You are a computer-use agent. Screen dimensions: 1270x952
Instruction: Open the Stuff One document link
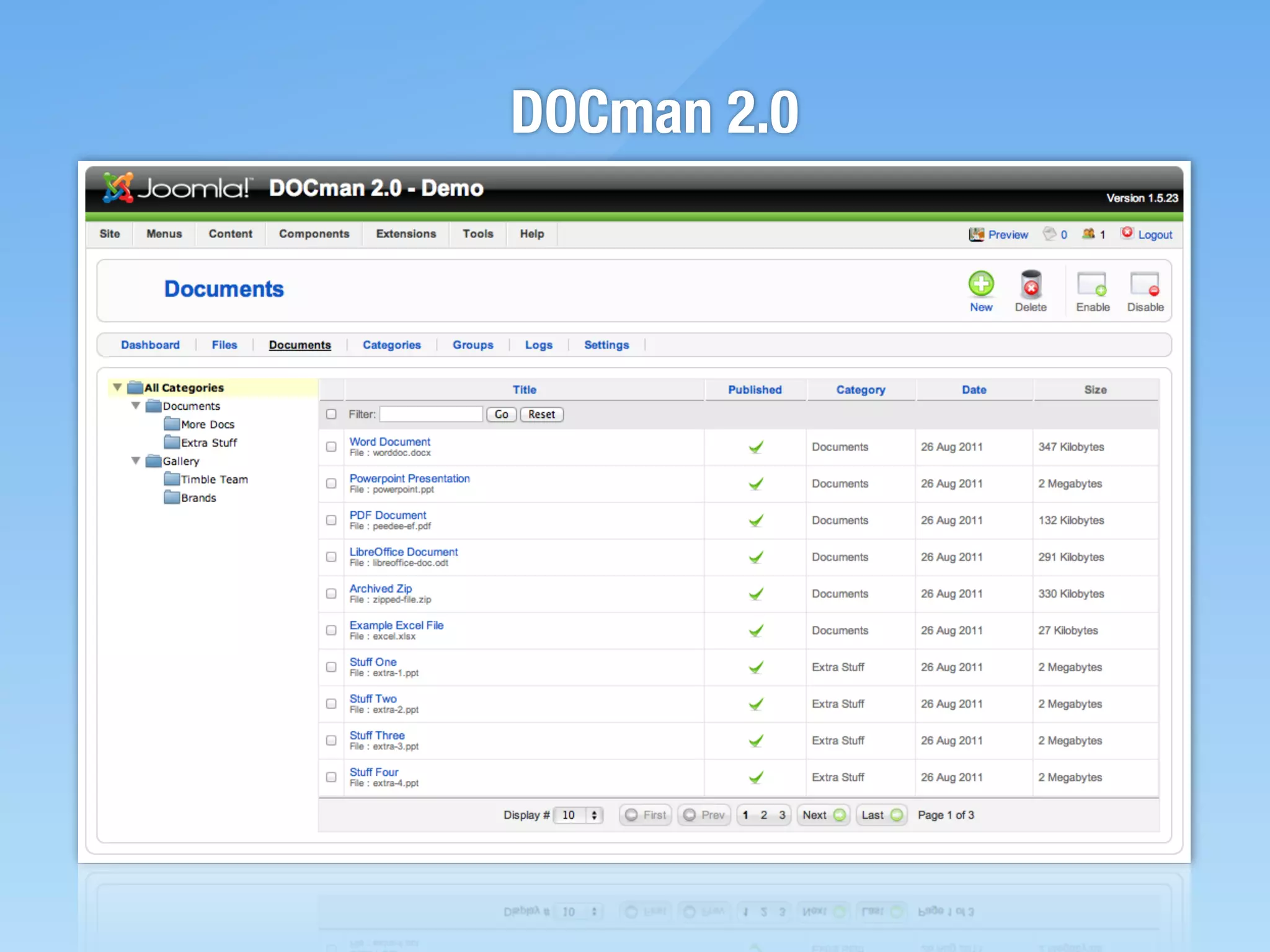(373, 662)
